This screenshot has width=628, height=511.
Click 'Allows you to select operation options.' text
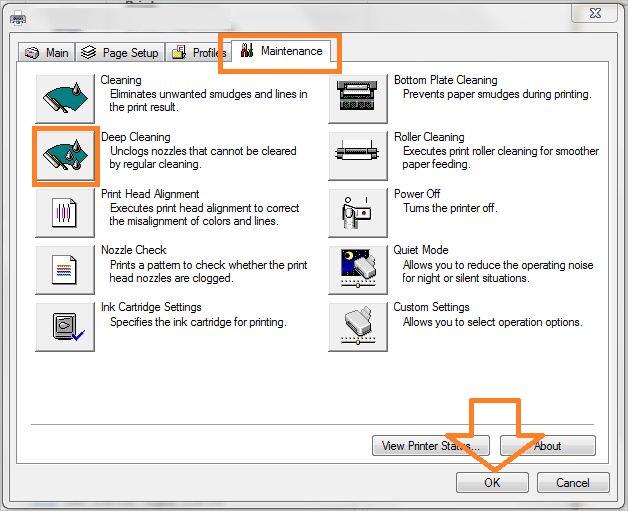493,322
